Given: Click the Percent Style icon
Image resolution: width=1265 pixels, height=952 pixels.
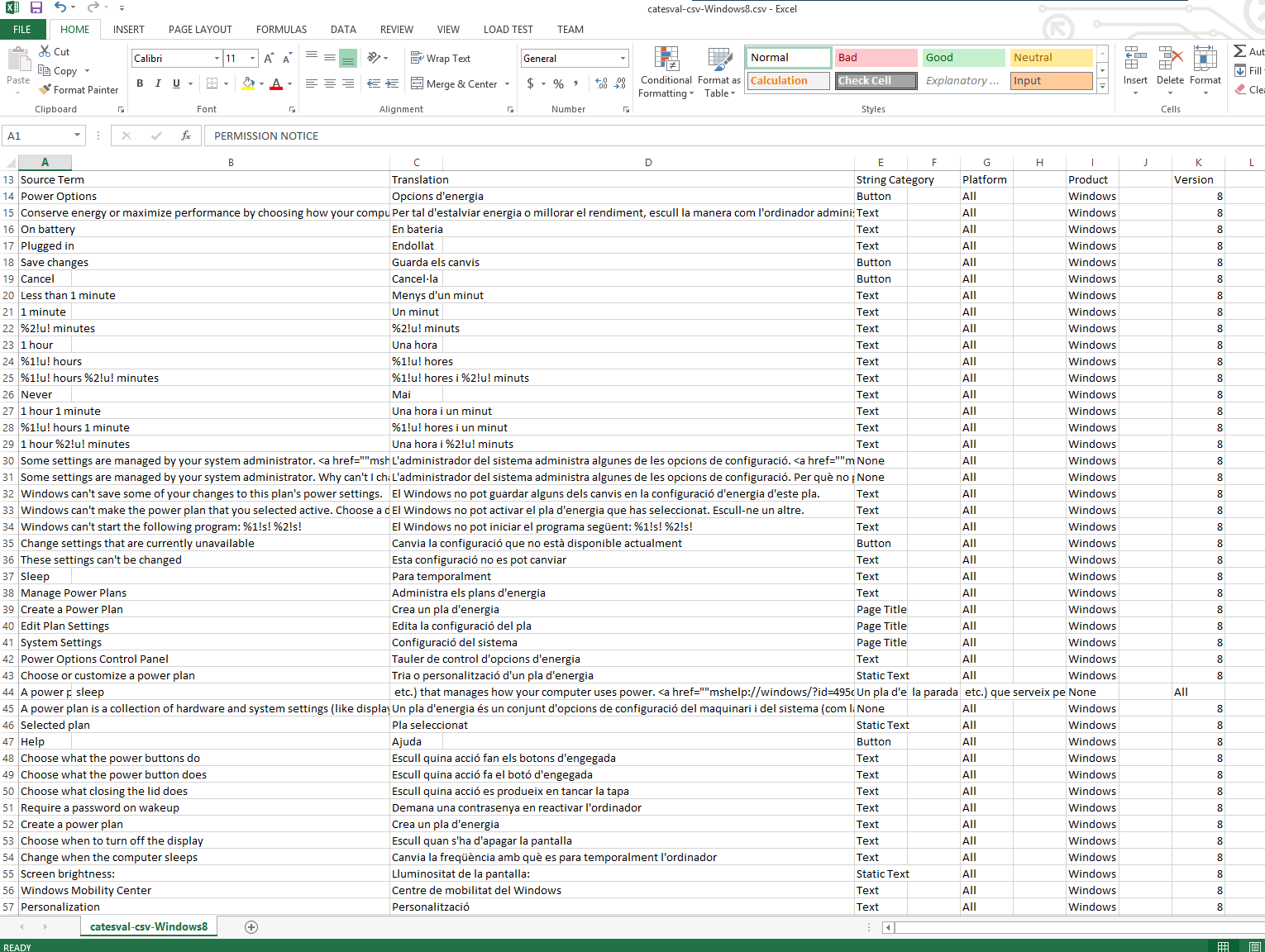Looking at the screenshot, I should 559,83.
